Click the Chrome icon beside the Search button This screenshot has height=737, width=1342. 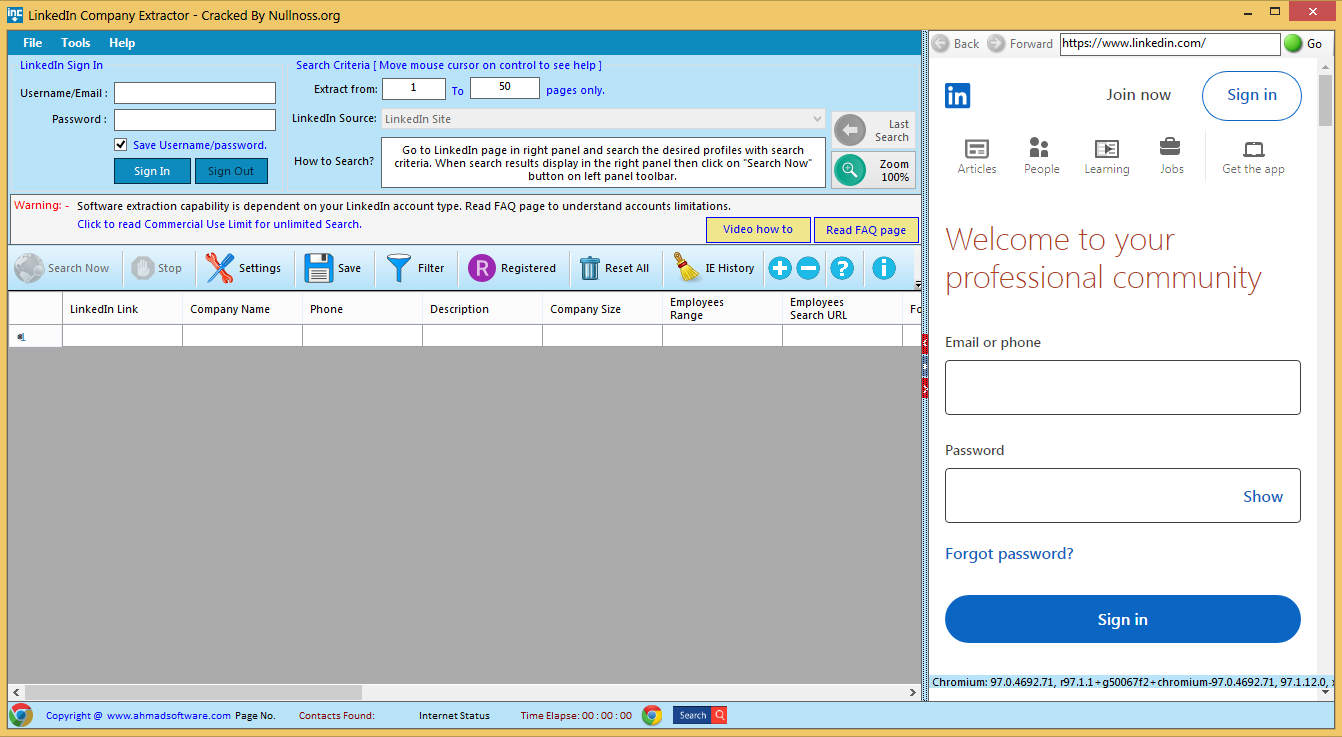[652, 715]
